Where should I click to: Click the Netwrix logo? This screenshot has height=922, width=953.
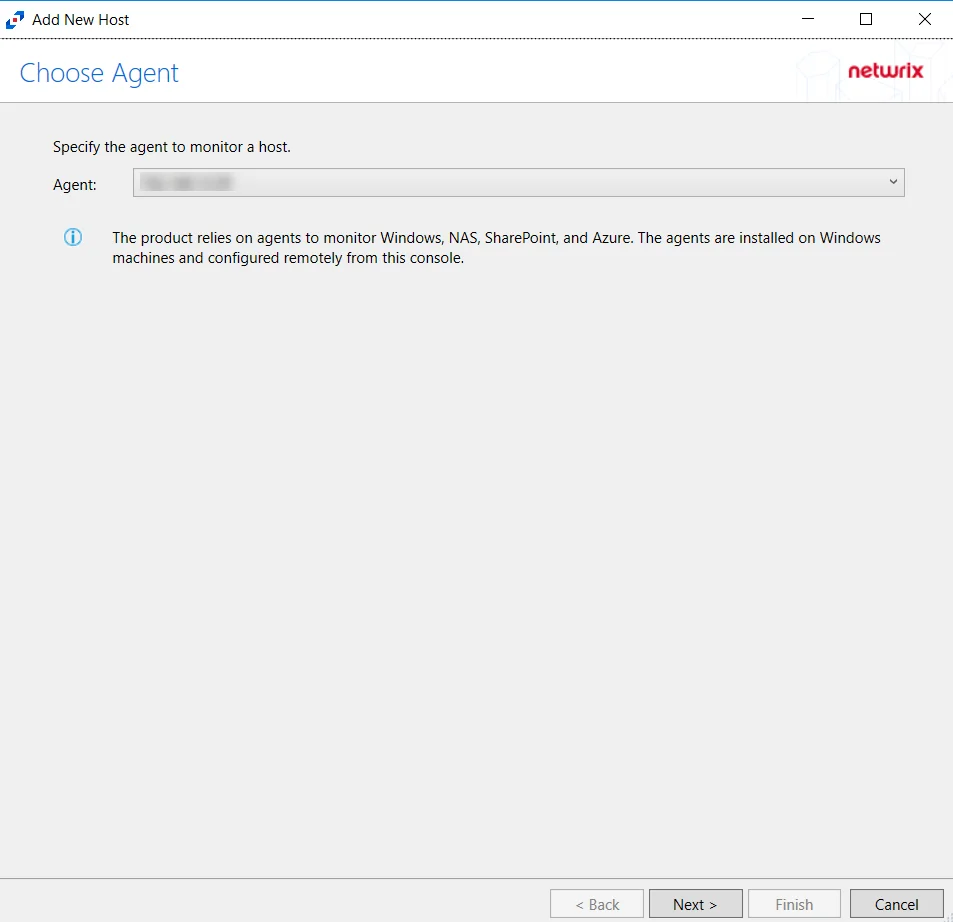click(886, 71)
